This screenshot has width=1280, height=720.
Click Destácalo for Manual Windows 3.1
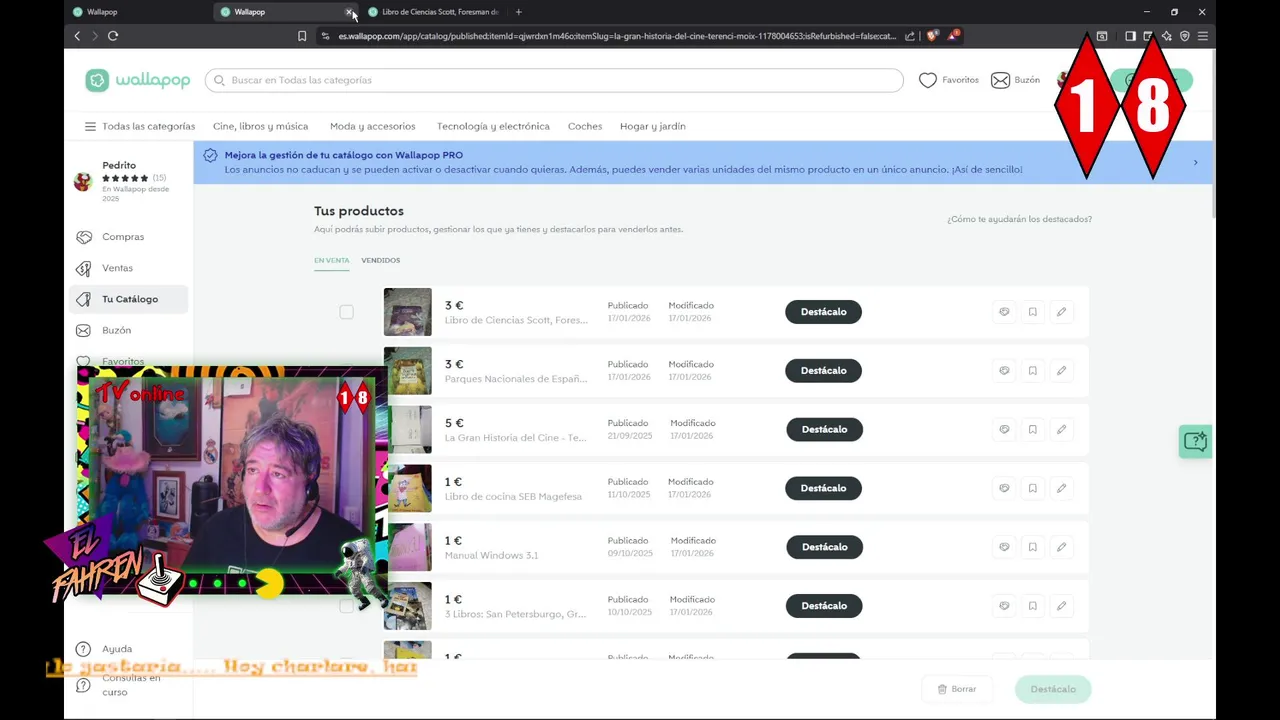[x=824, y=547]
